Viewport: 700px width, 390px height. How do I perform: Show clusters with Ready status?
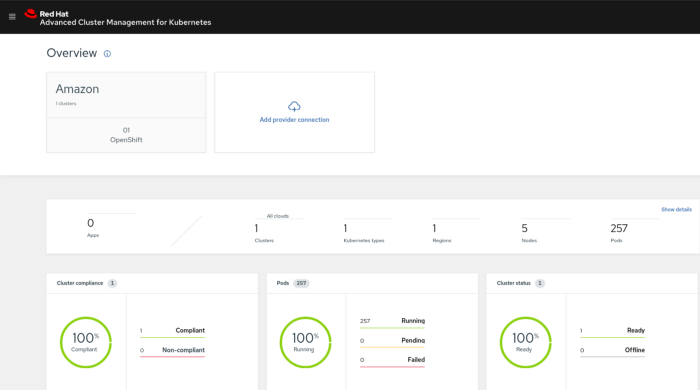tap(612, 331)
